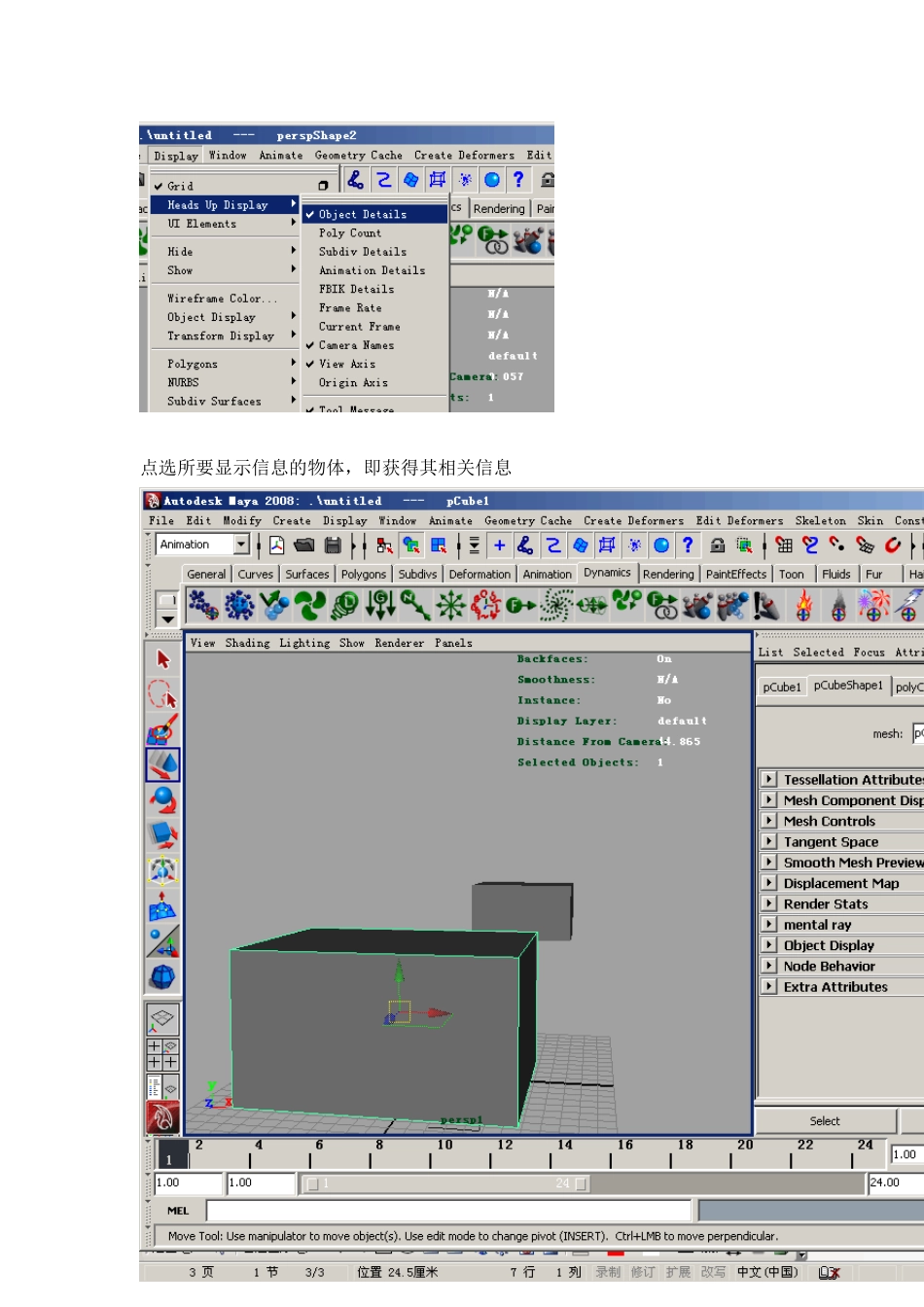
Task: Choose the Paint Selection tool
Action: point(162,729)
